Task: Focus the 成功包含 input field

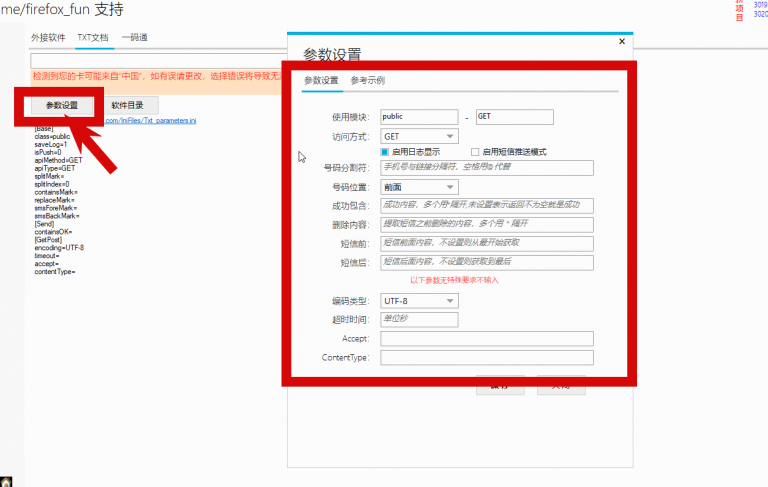Action: pos(487,205)
